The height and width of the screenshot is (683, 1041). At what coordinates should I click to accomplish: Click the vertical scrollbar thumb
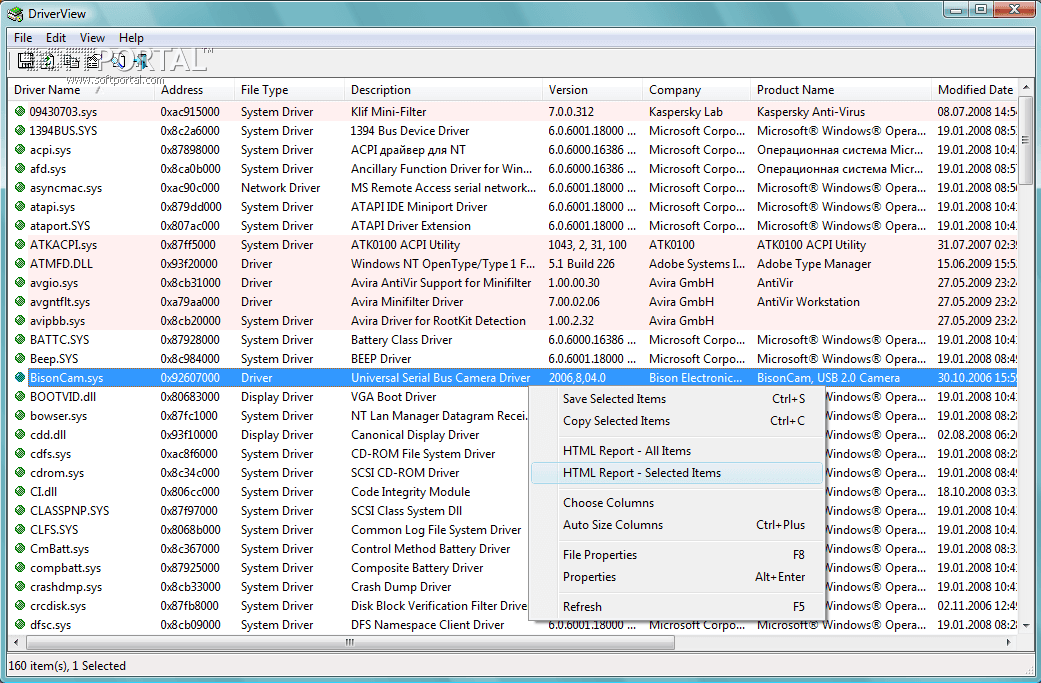[x=1026, y=141]
